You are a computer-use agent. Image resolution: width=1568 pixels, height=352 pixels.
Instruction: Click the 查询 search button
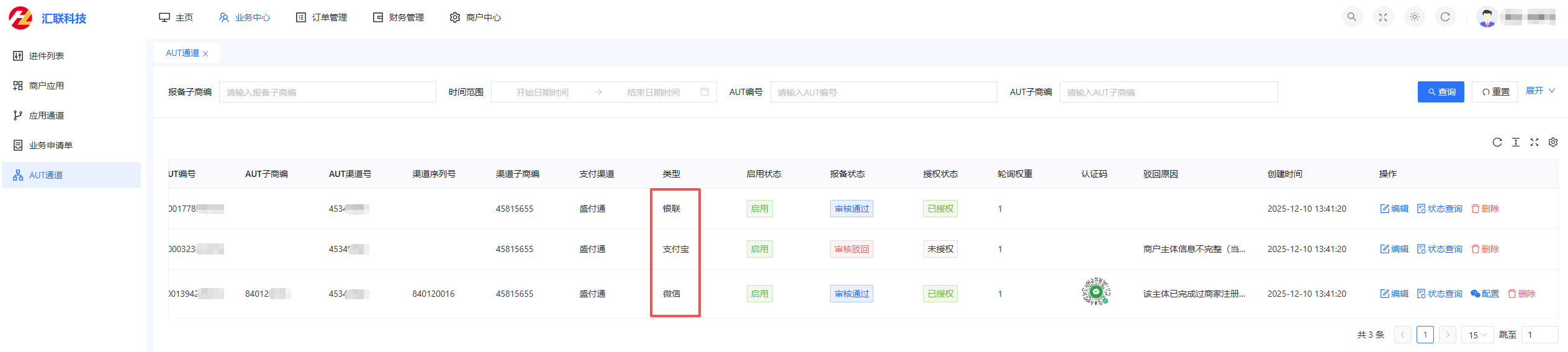[1441, 92]
